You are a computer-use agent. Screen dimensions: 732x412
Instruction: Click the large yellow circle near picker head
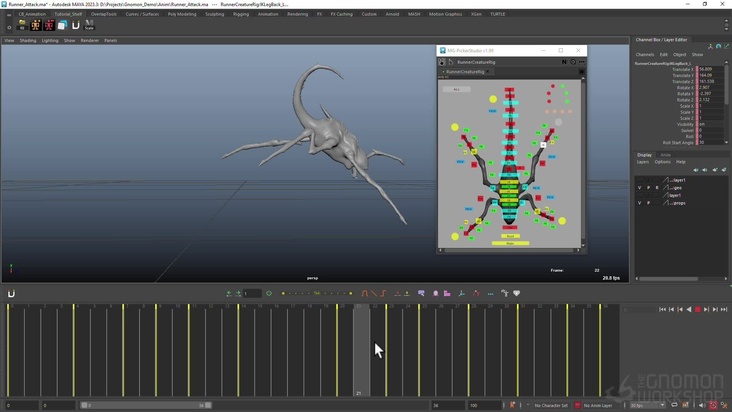point(493,99)
